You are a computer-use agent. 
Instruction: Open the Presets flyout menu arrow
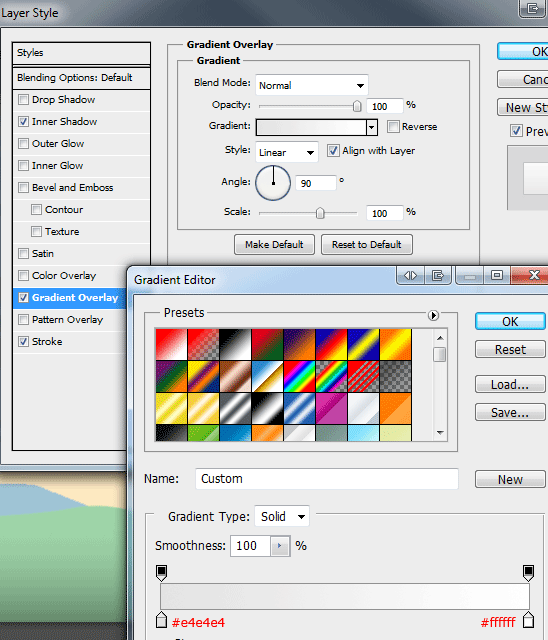tap(433, 315)
